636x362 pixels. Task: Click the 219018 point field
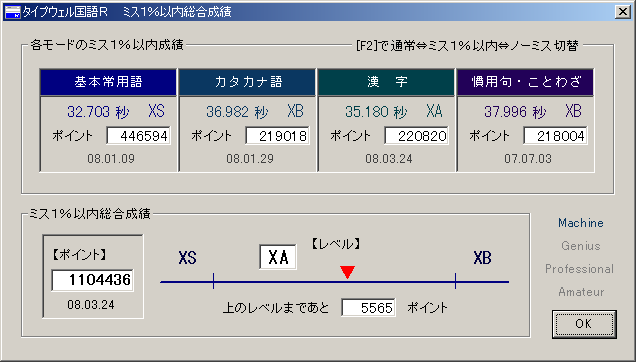point(277,136)
